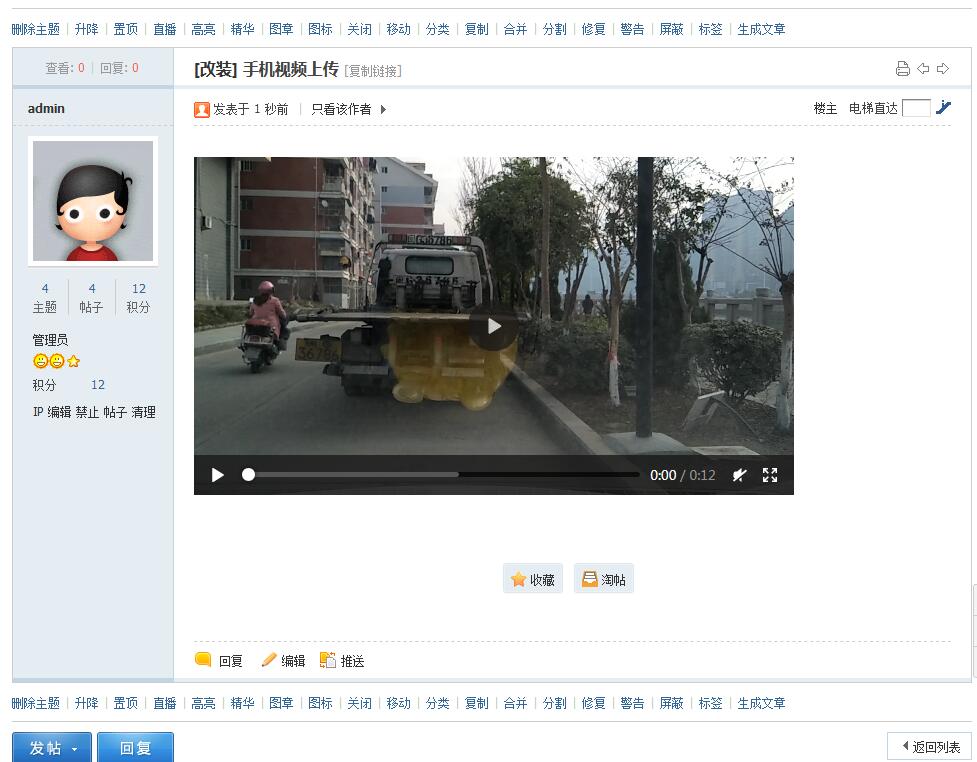Go to previous thread arrow icon
Viewport: 977px width, 762px height.
(923, 69)
